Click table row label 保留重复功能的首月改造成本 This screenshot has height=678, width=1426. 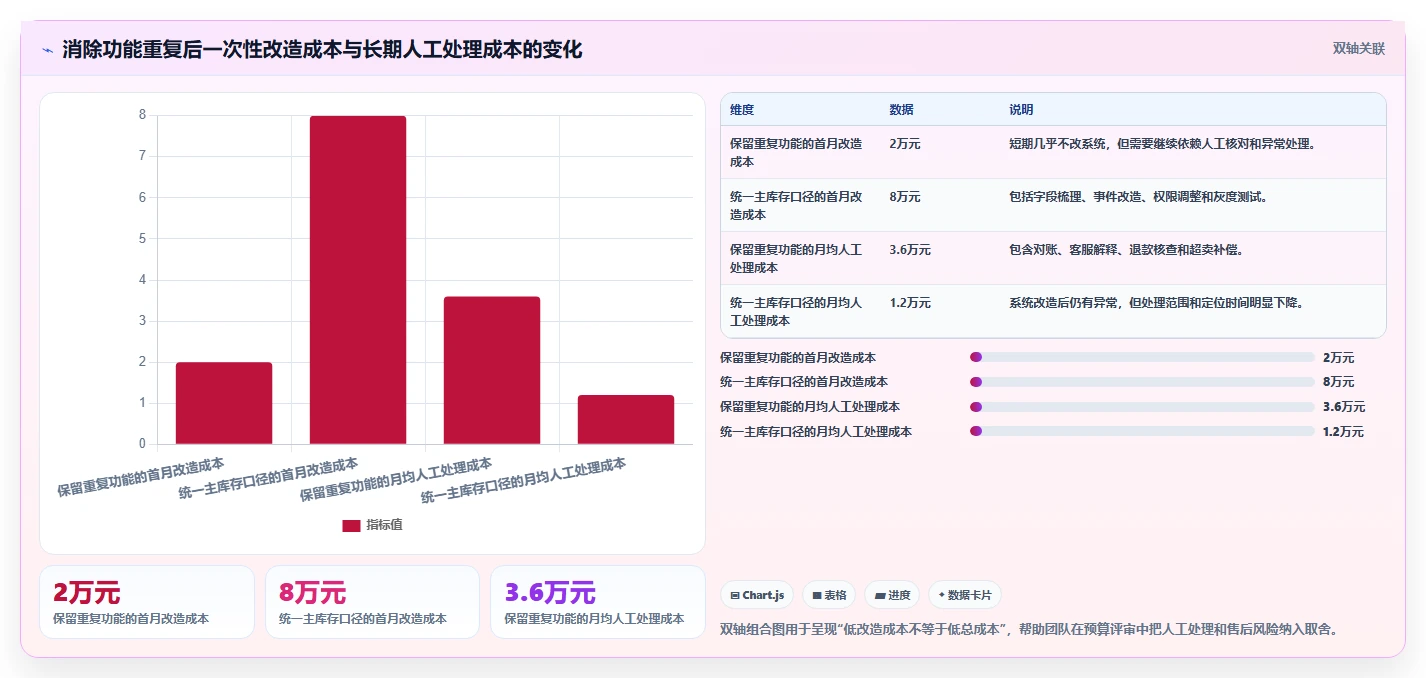796,153
